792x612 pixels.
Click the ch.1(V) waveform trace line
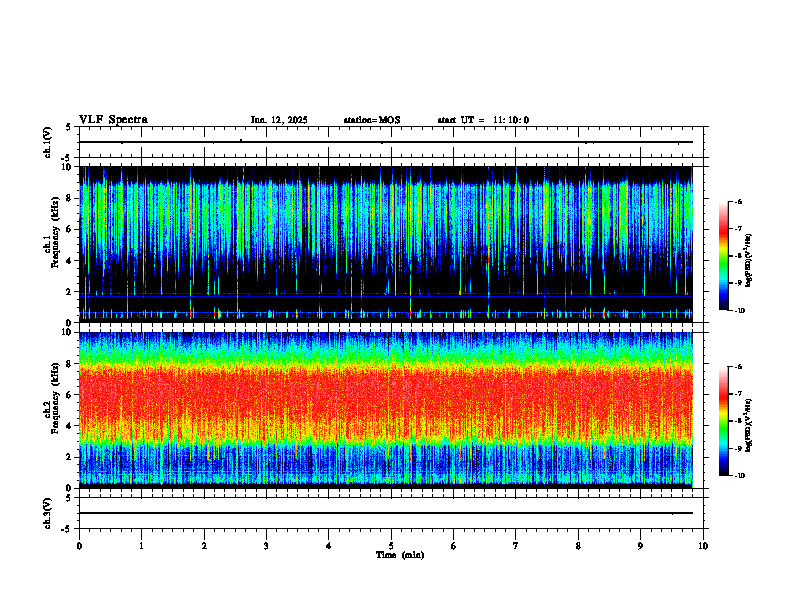386,142
